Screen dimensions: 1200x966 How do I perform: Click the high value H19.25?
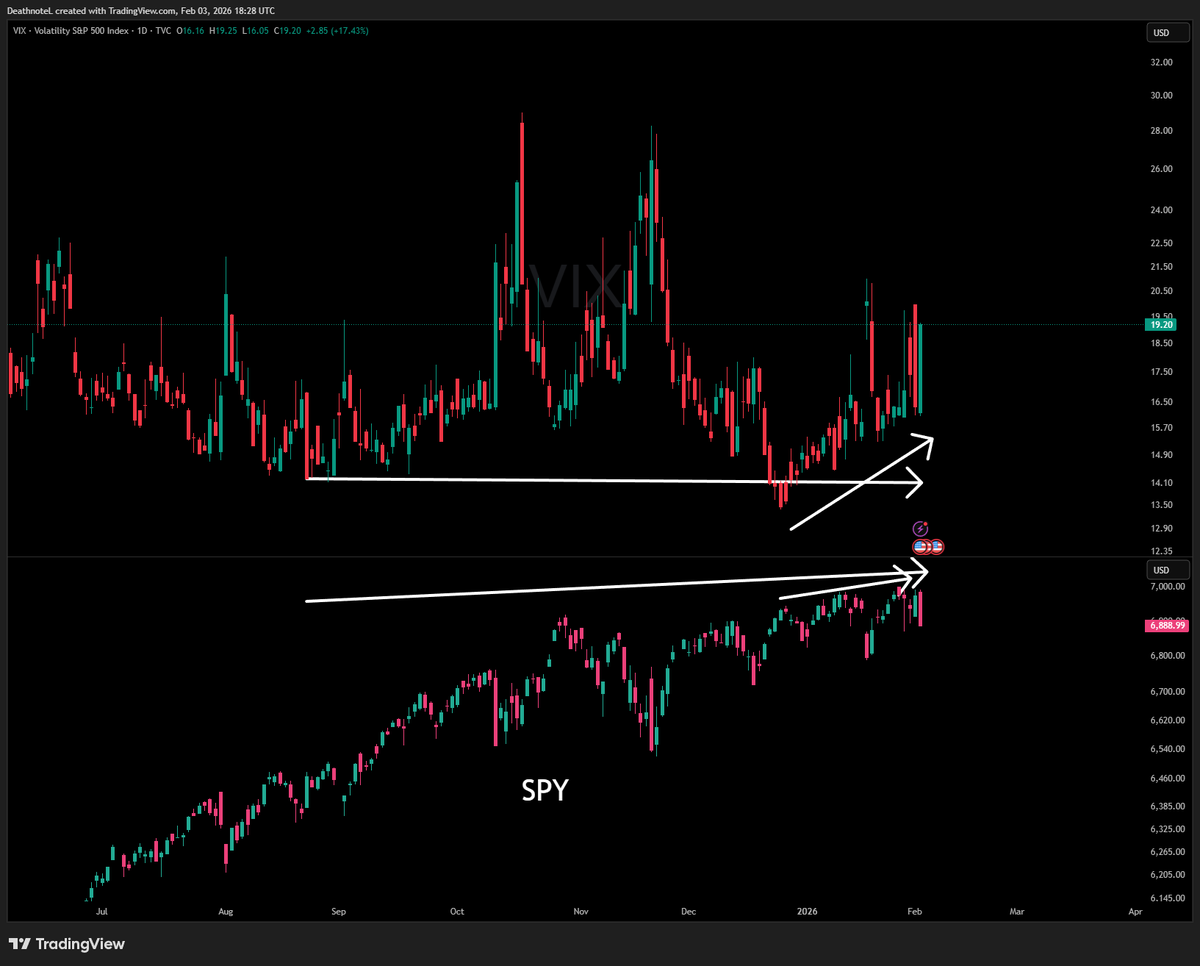222,31
